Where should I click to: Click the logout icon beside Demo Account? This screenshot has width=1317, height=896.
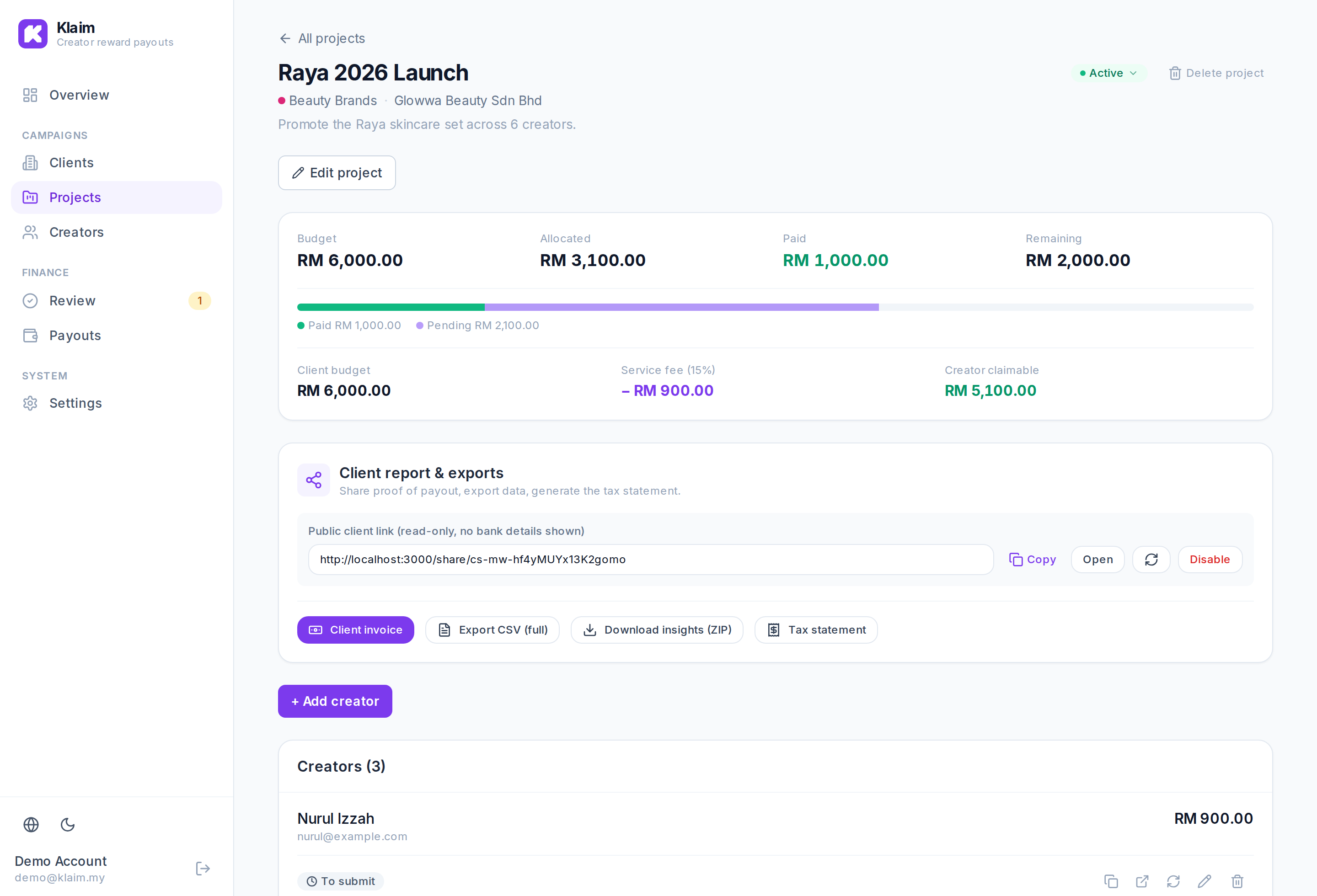pyautogui.click(x=203, y=869)
